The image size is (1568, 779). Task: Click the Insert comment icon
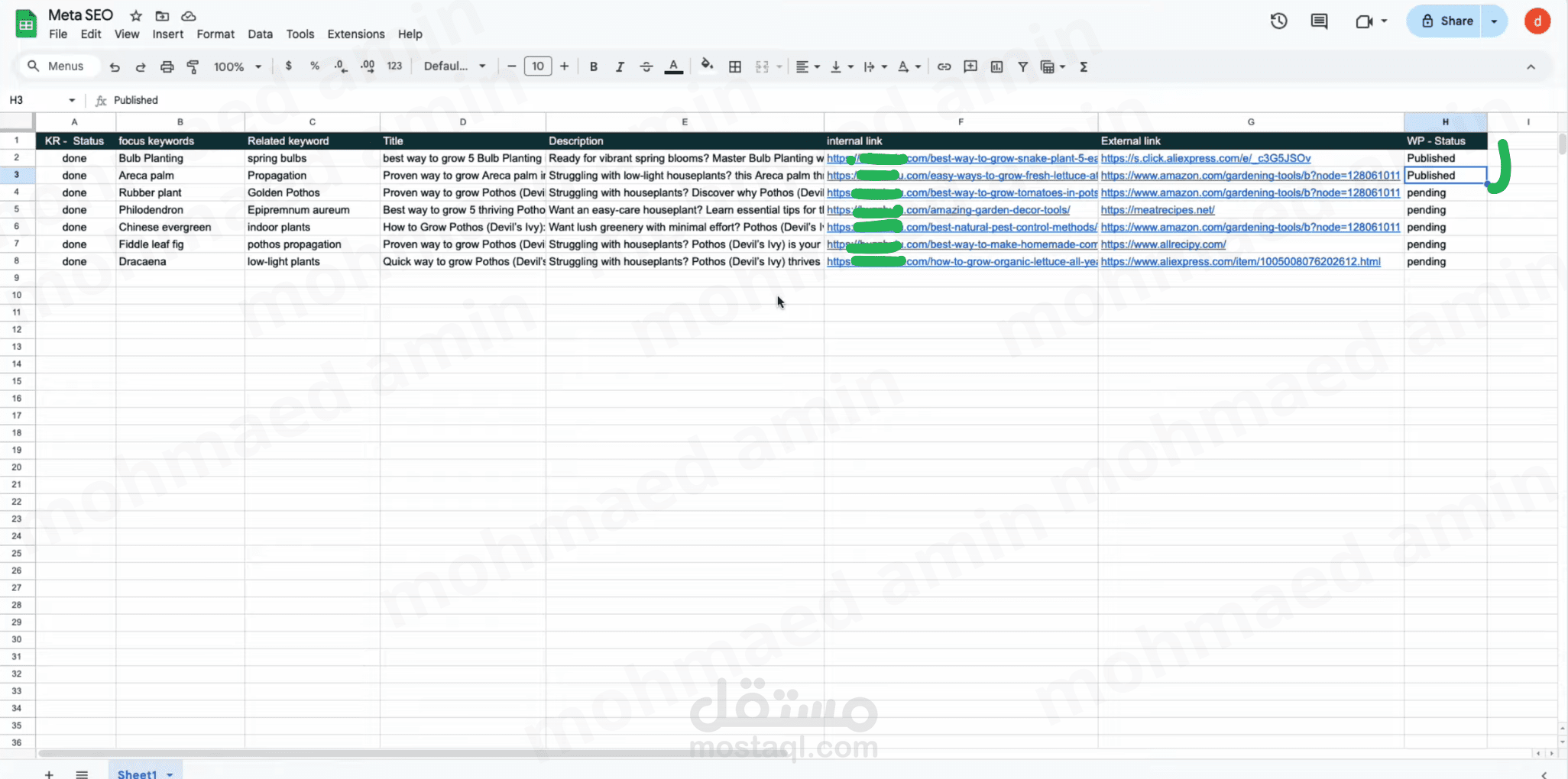tap(970, 67)
